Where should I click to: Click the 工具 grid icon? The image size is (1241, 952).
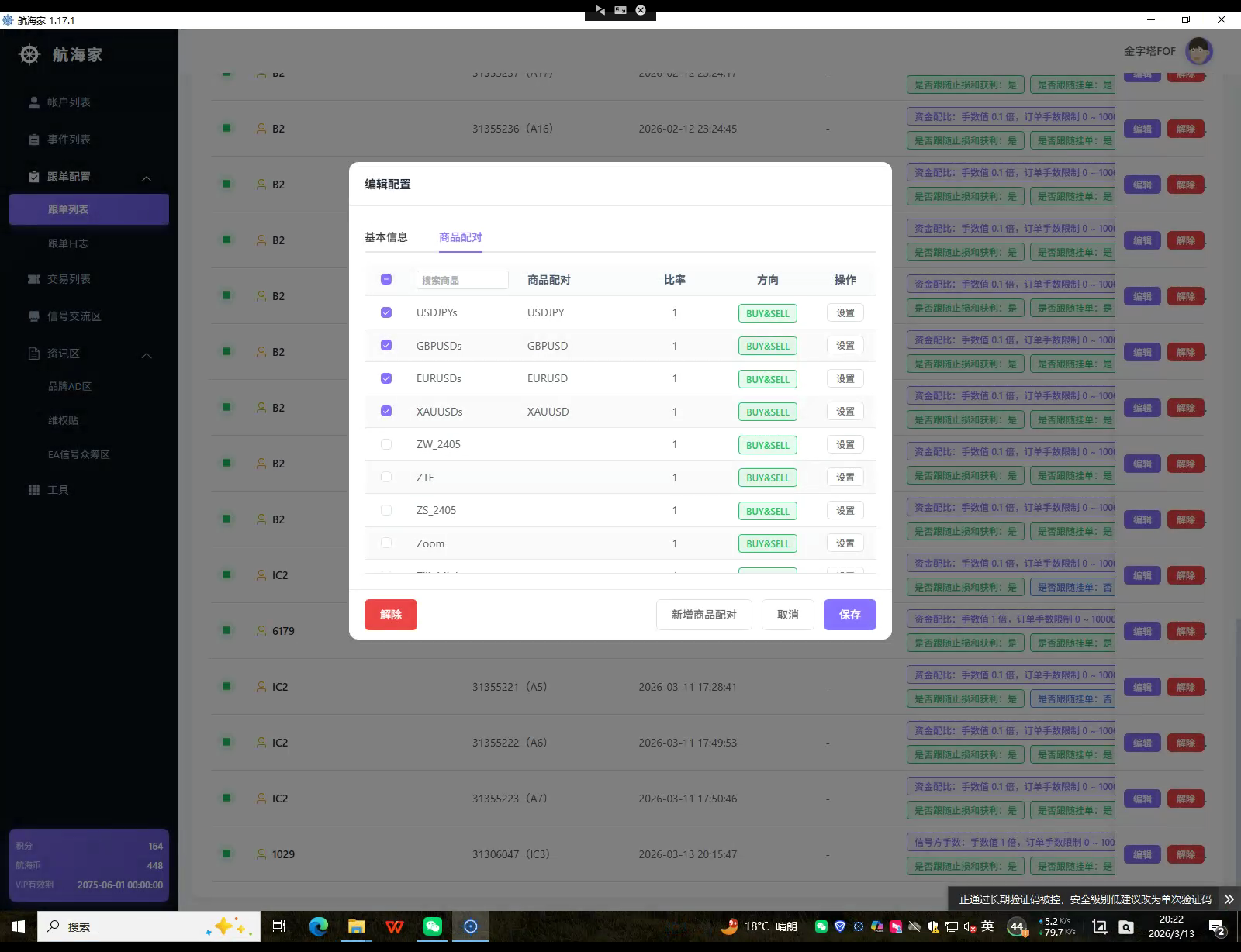[34, 490]
